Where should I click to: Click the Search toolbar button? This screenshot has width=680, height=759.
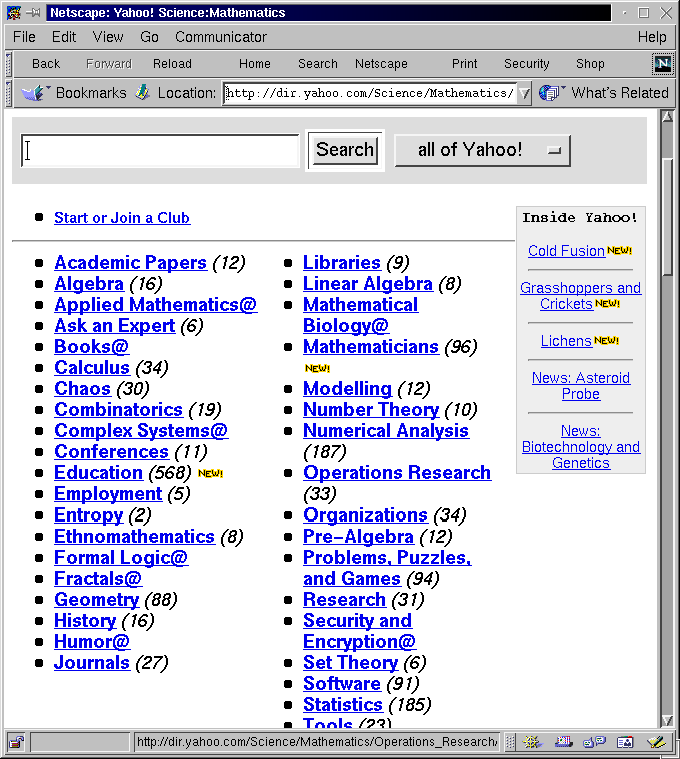click(x=317, y=64)
